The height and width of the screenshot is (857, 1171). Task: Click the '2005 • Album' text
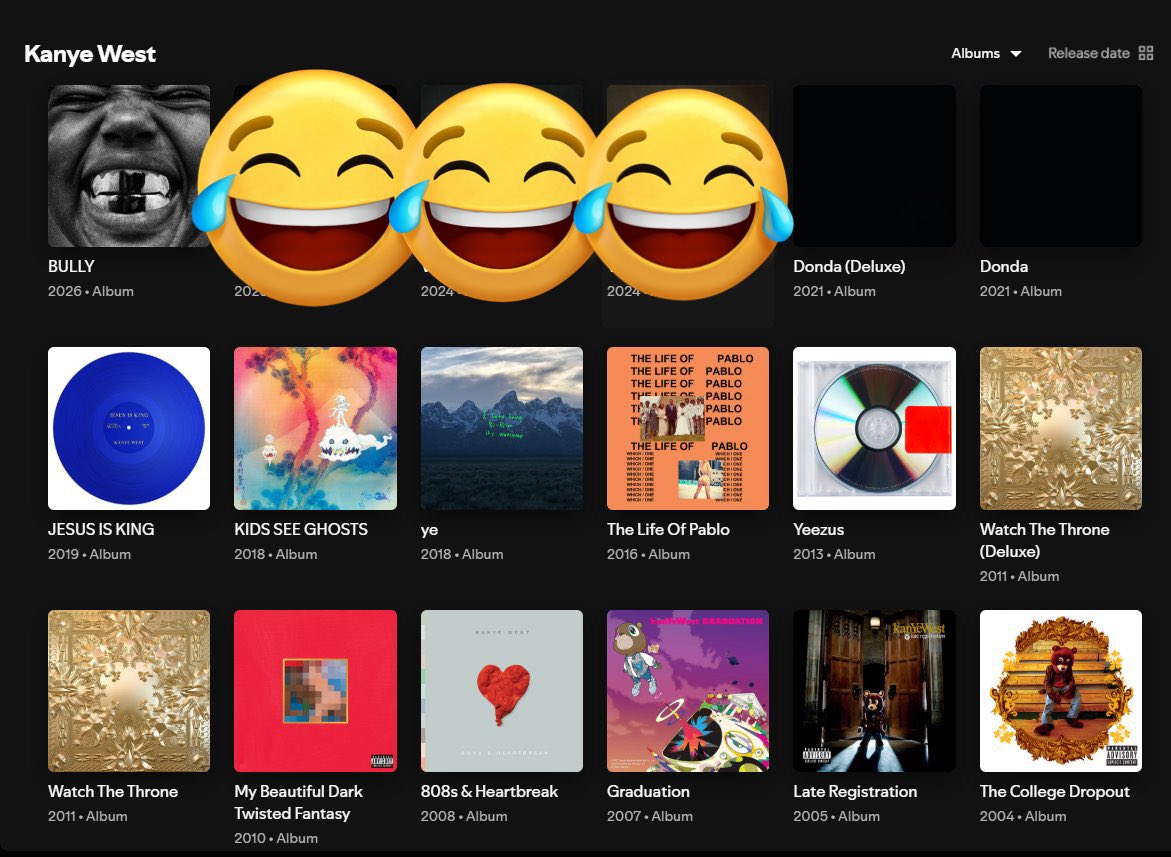[x=836, y=816]
